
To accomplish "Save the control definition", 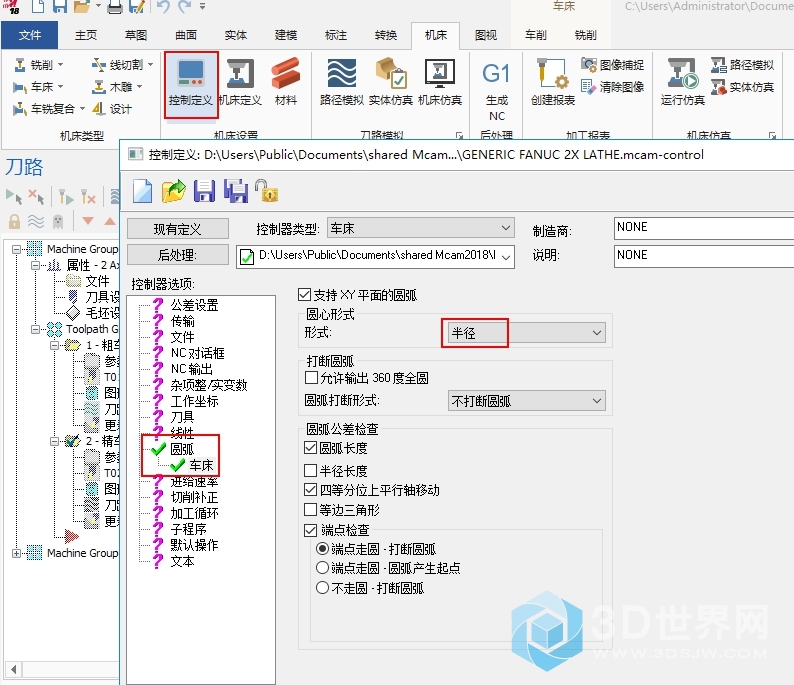I will (x=205, y=191).
